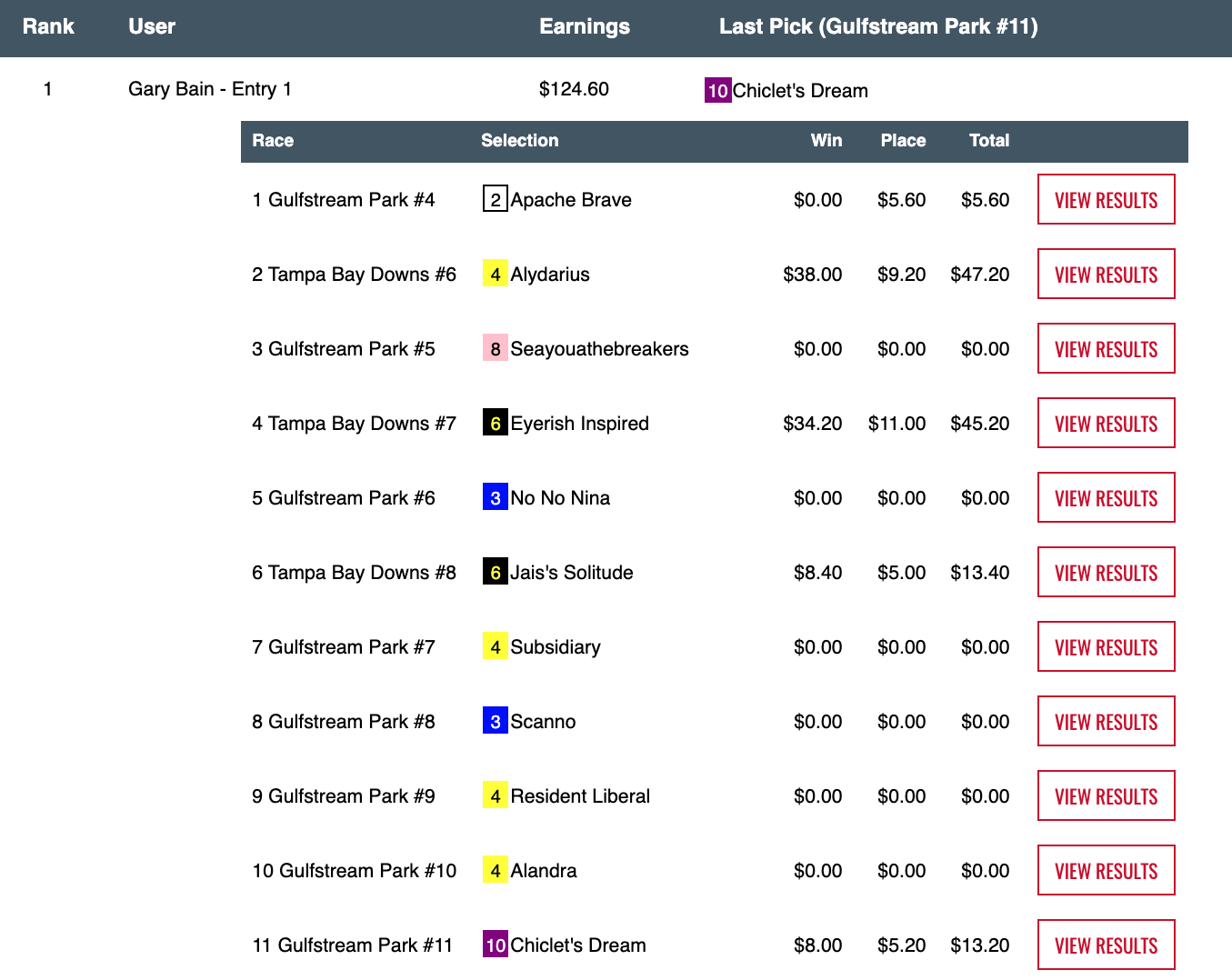
Task: Click the blue number 3 badge beside Scanno
Action: coord(495,722)
